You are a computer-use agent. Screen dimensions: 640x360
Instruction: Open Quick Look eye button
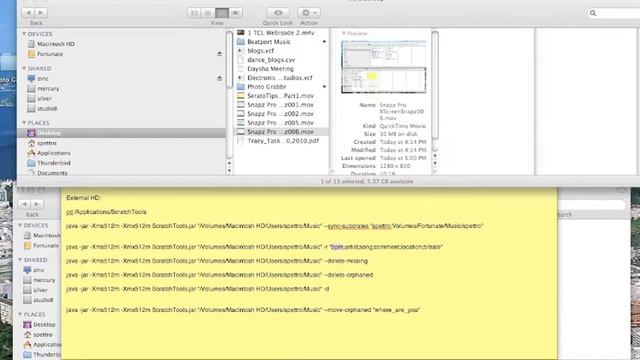pyautogui.click(x=278, y=13)
